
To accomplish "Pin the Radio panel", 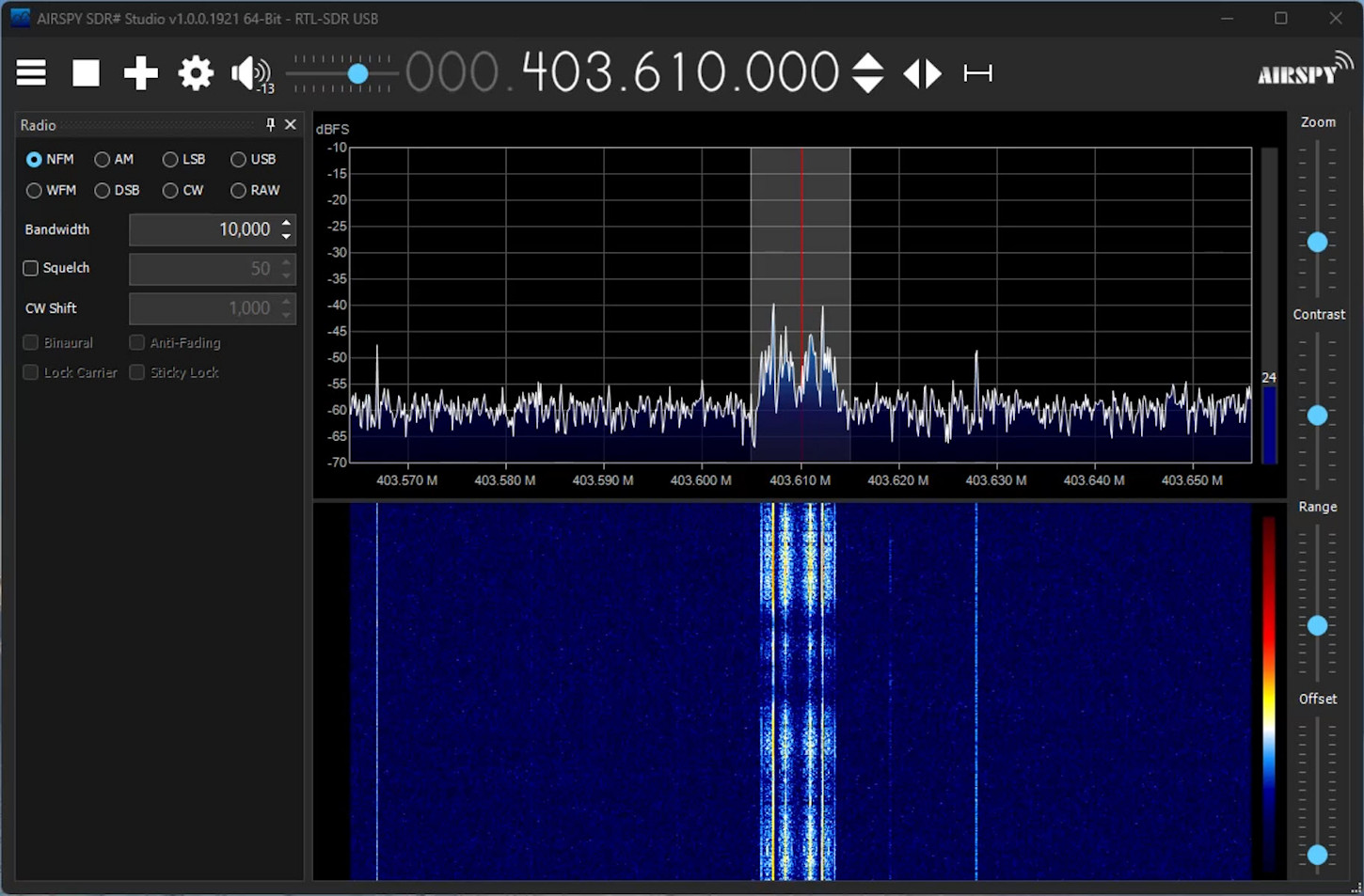I will [x=269, y=124].
